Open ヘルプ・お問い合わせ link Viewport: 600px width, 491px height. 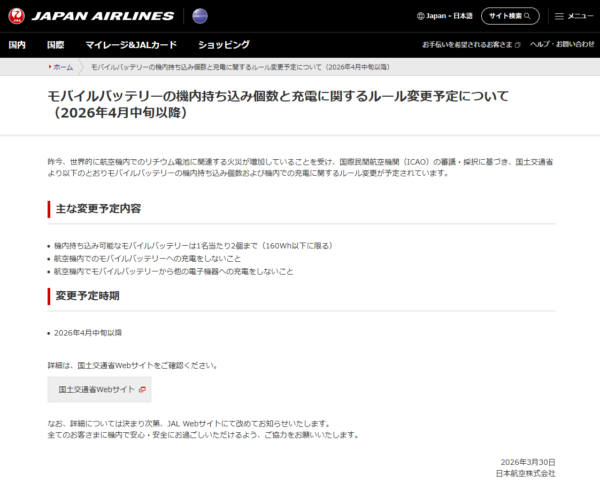tap(561, 45)
